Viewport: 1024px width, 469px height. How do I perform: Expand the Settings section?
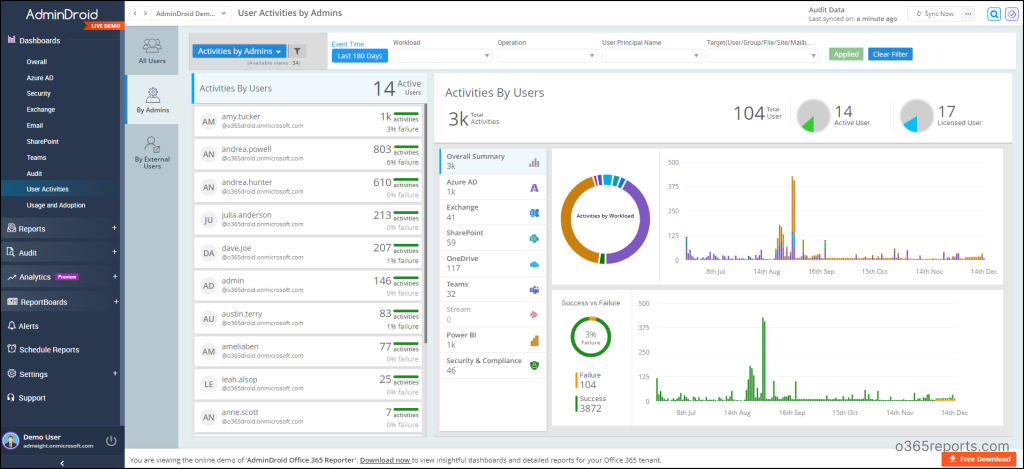point(115,373)
